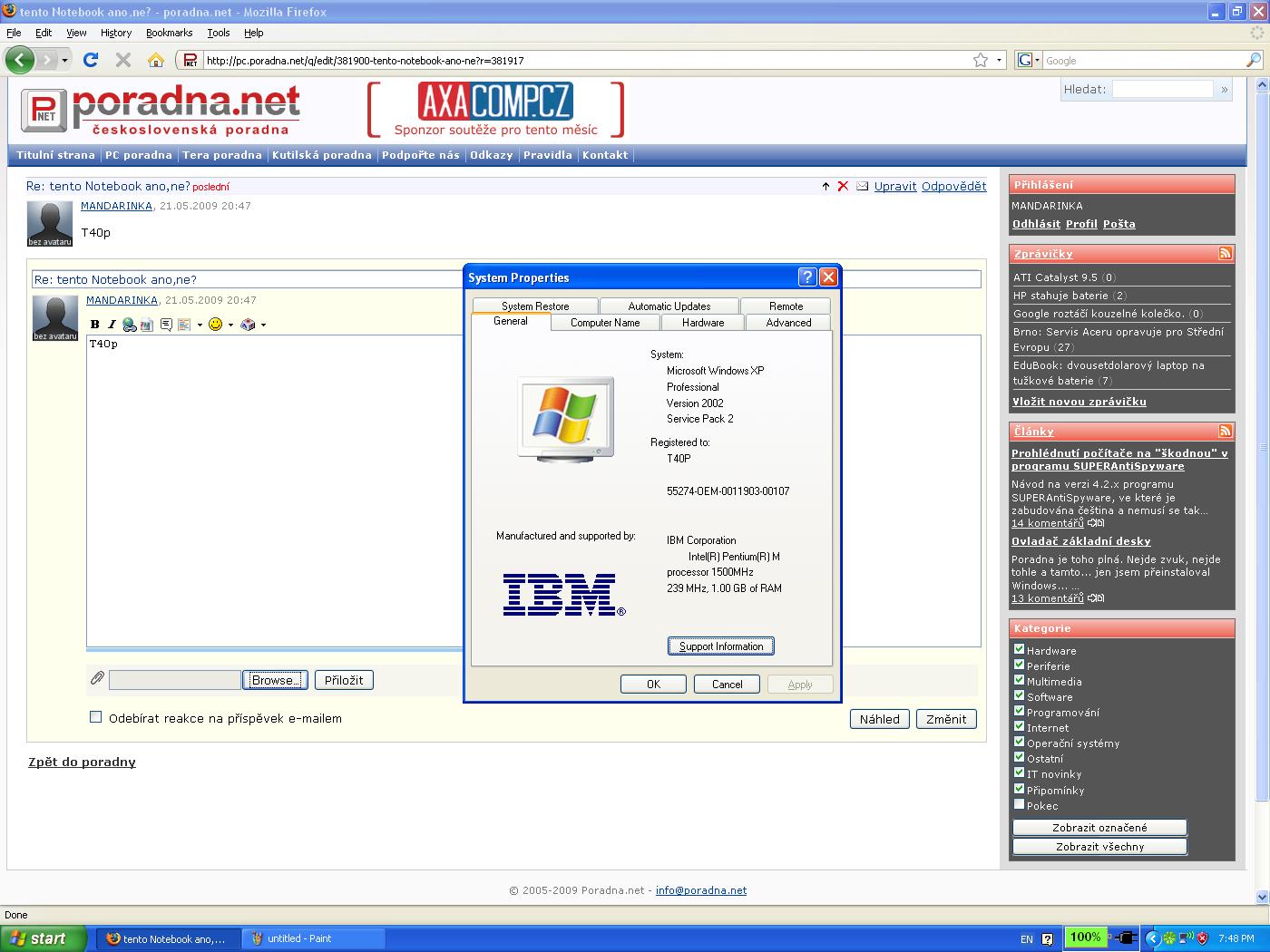This screenshot has width=1270, height=952.
Task: Insert a hyperlink using the globe-link icon
Action: pos(129,325)
